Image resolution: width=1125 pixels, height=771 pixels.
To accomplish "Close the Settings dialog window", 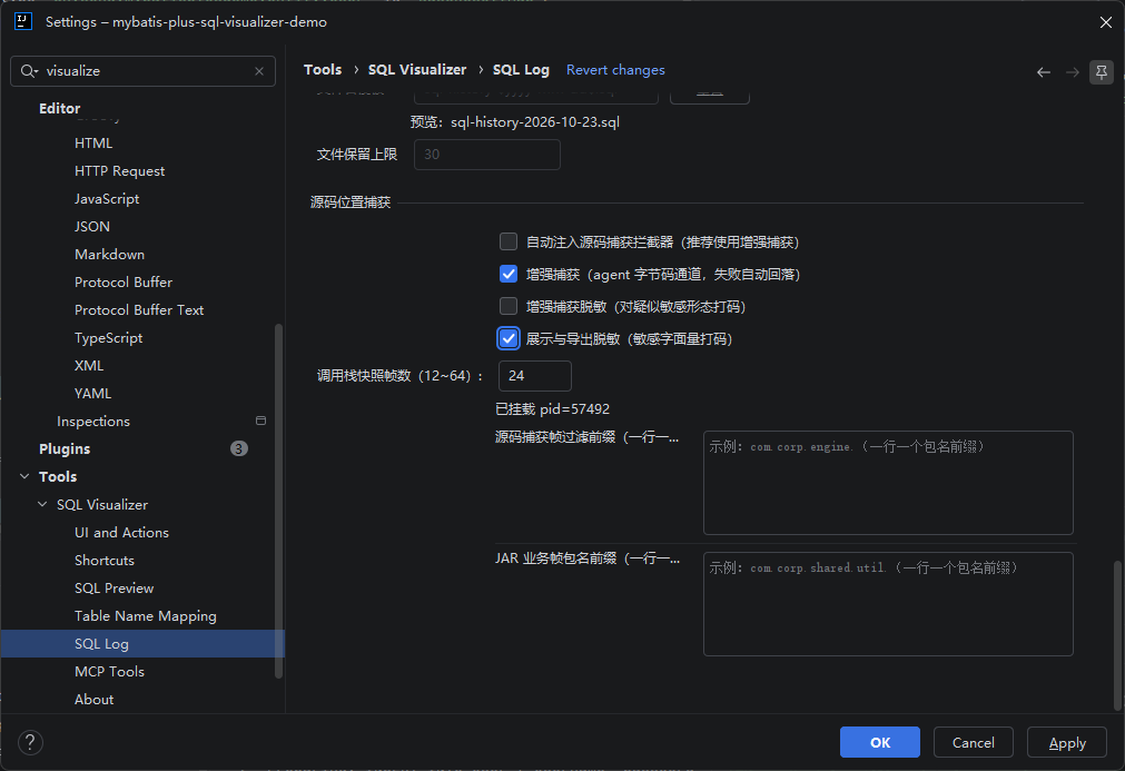I will [1105, 22].
